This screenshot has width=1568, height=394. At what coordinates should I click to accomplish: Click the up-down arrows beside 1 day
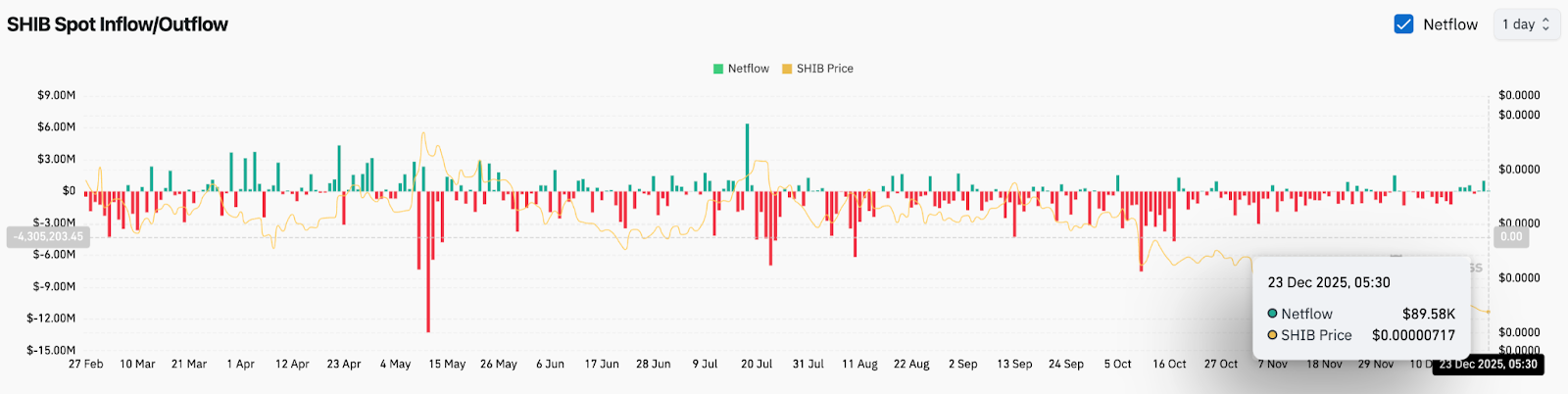[x=1545, y=25]
